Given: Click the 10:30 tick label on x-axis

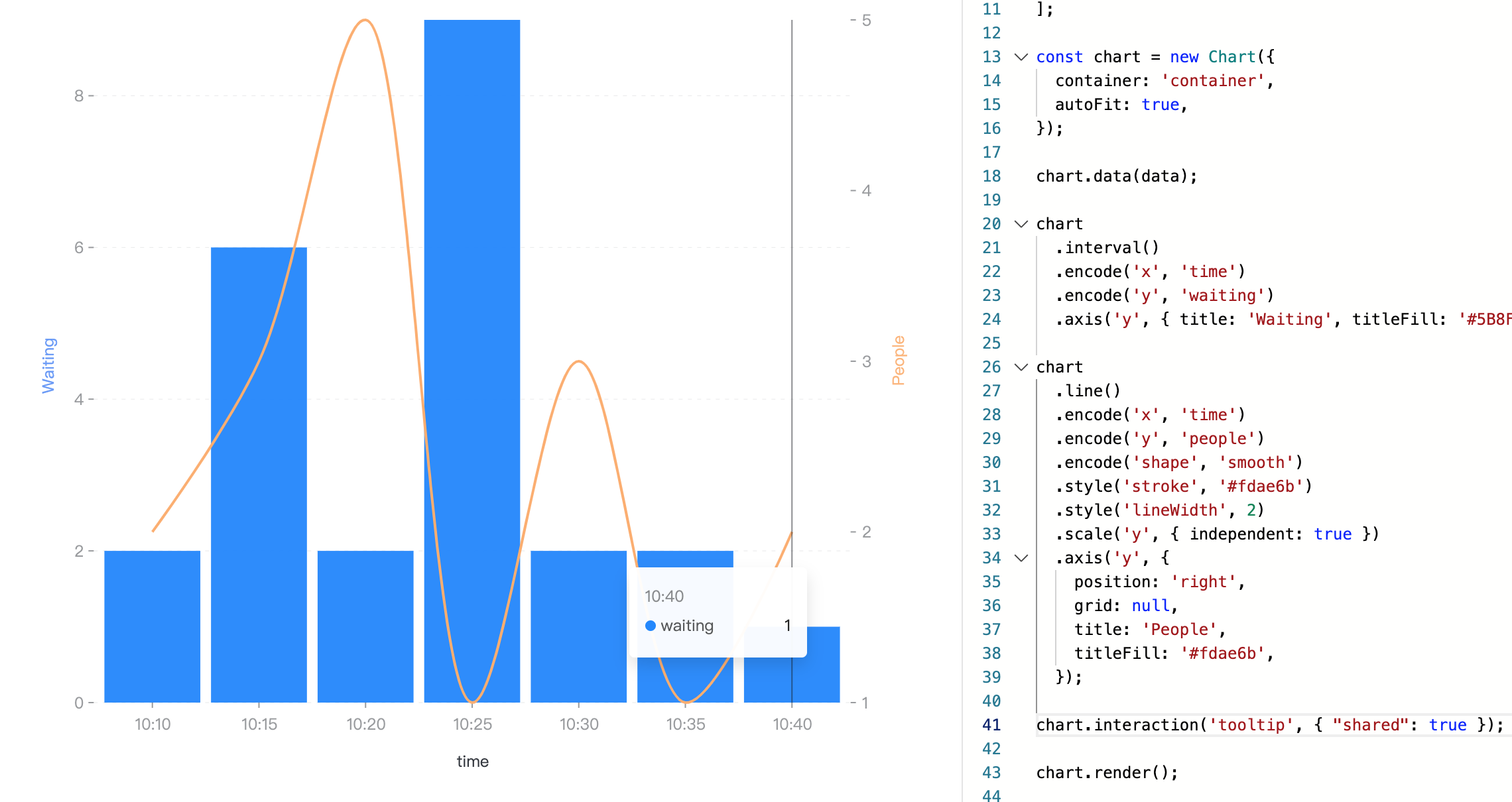Looking at the screenshot, I should (x=580, y=724).
